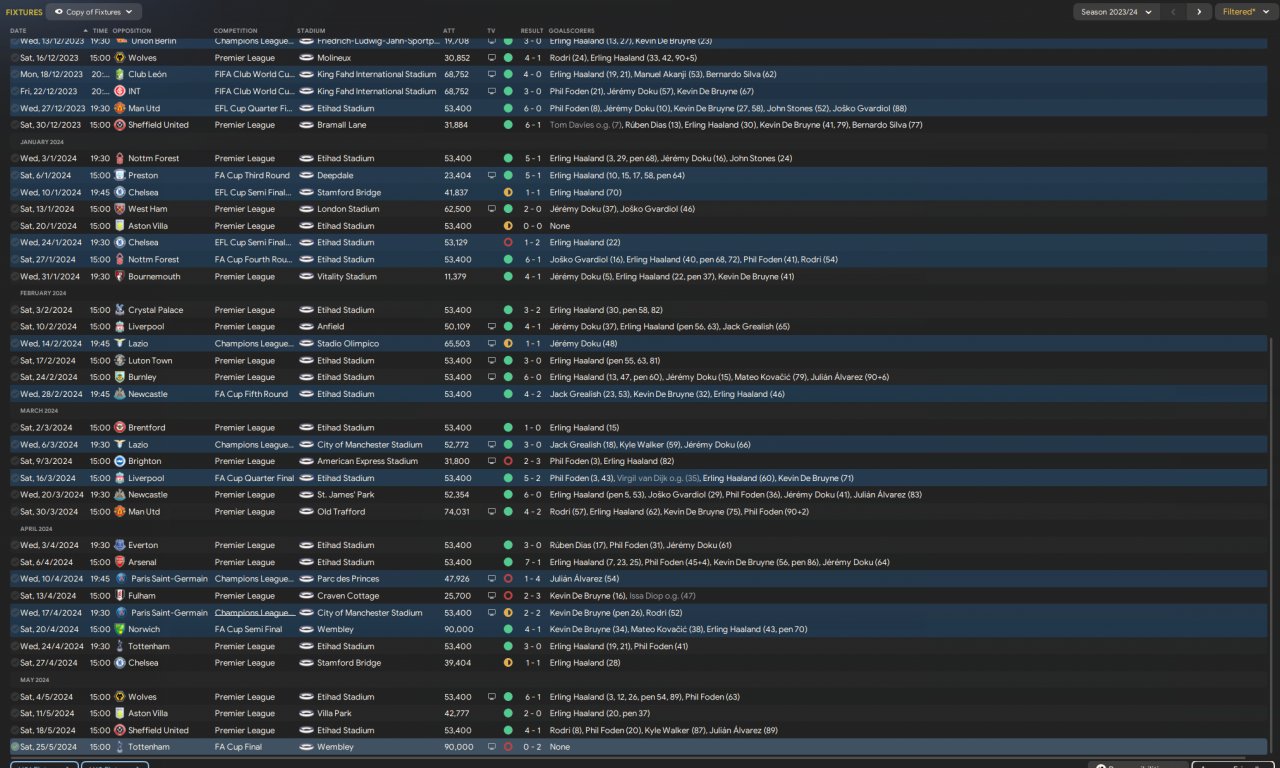Untick the selection circle for Tottenham on 25/5/2024
Viewport: 1280px width, 768px height.
(15, 747)
